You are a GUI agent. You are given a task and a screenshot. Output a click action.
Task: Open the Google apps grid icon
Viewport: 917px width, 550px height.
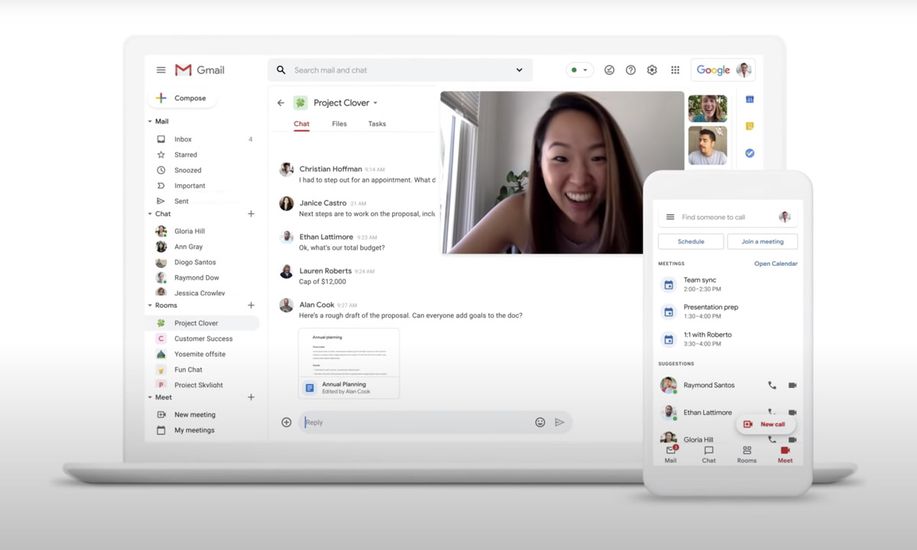tap(675, 70)
